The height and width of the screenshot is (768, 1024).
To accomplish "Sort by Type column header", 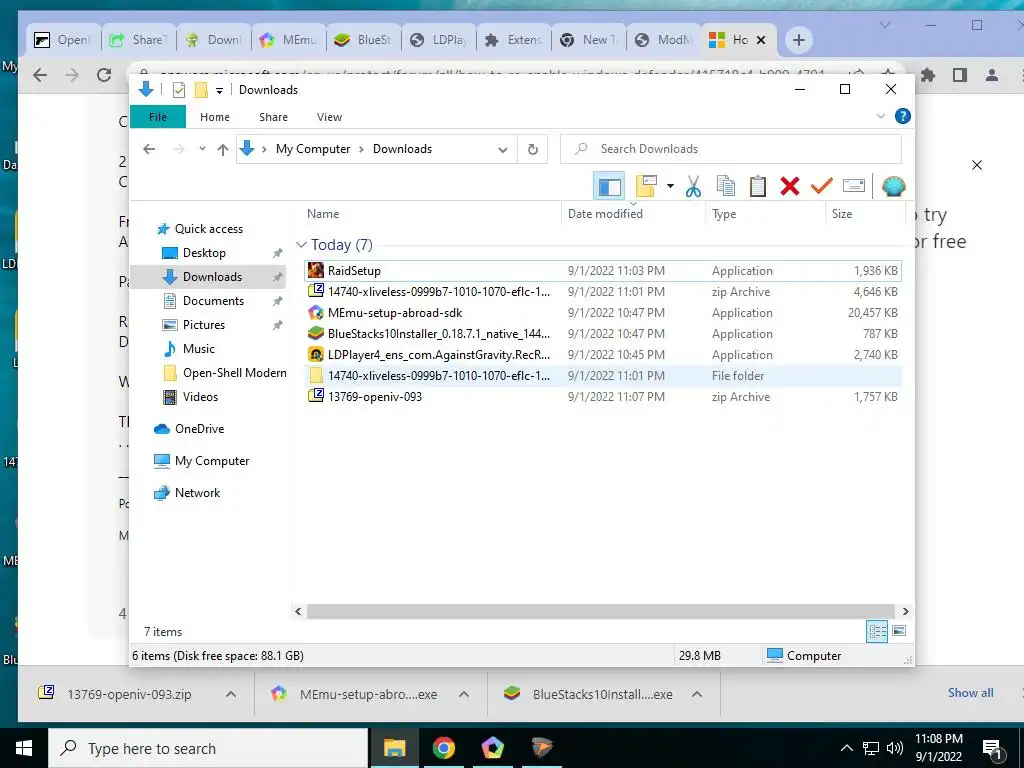I will [x=724, y=214].
